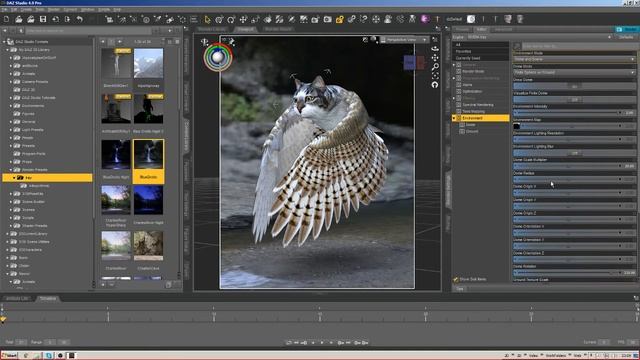
Task: Click the render settings filter field
Action: coord(579,46)
